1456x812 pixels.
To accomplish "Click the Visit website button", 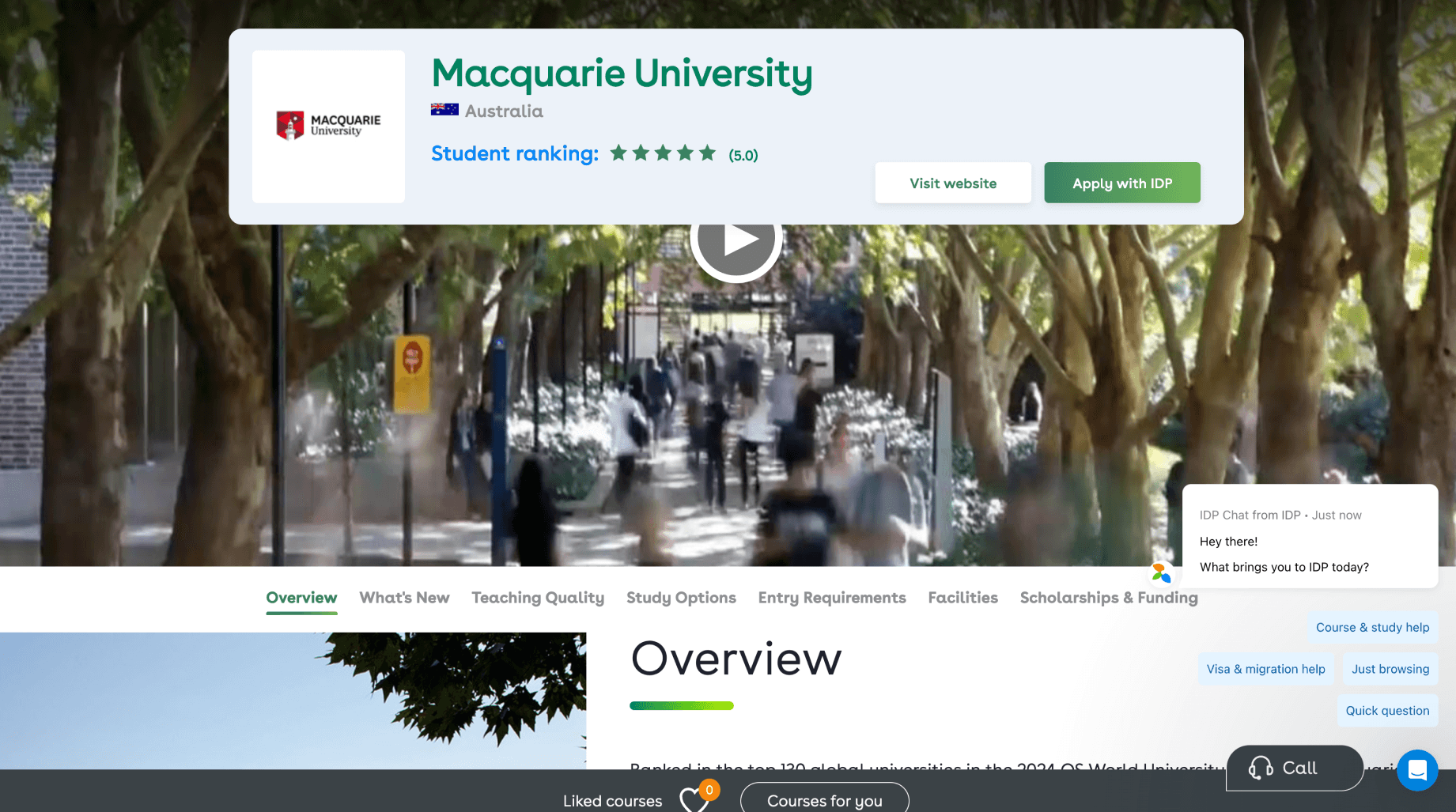I will coord(953,183).
